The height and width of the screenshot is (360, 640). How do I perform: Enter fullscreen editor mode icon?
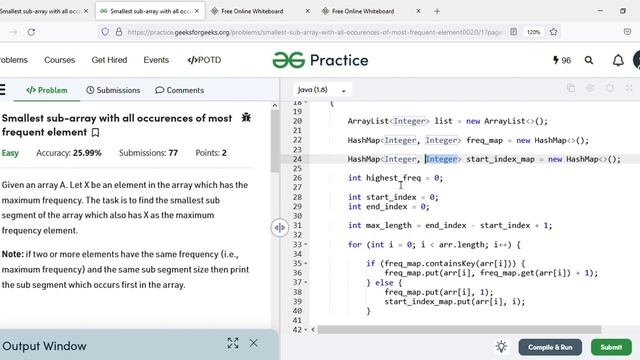point(629,88)
